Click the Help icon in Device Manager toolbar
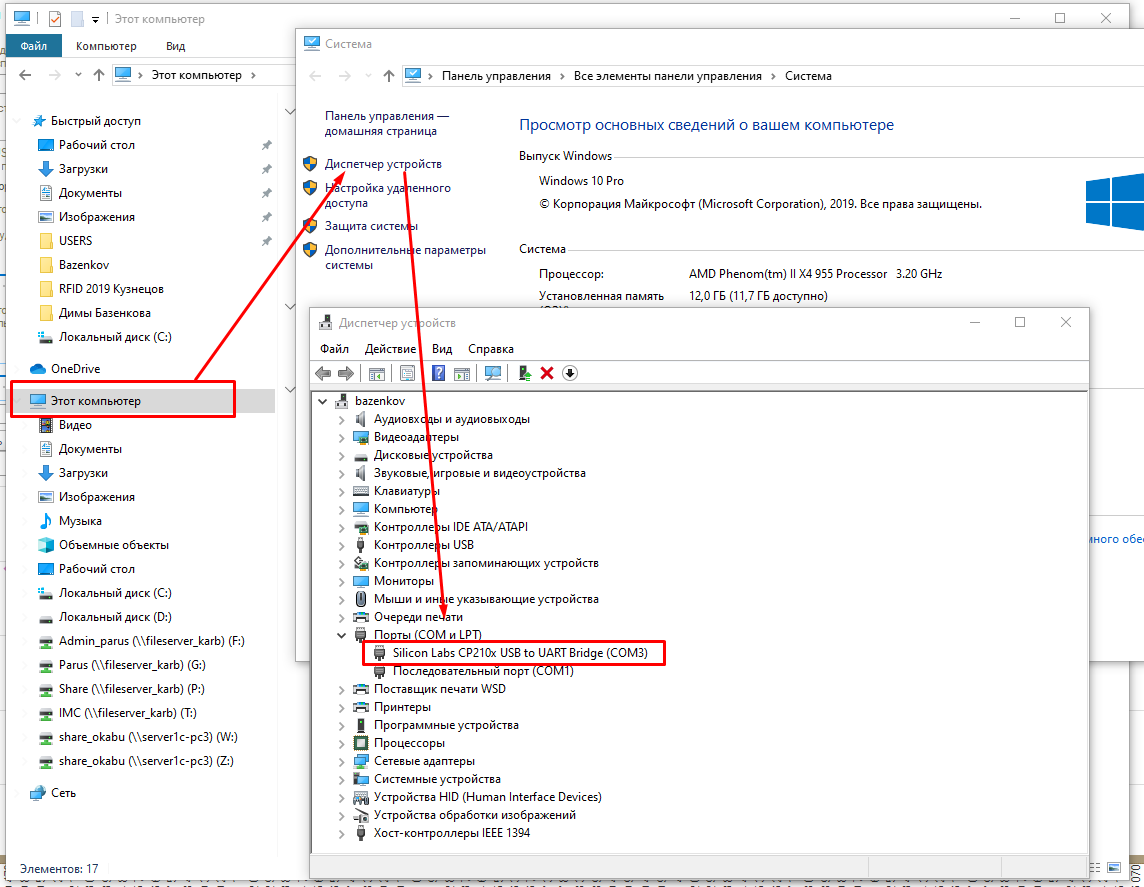The width and height of the screenshot is (1144, 887). point(438,373)
